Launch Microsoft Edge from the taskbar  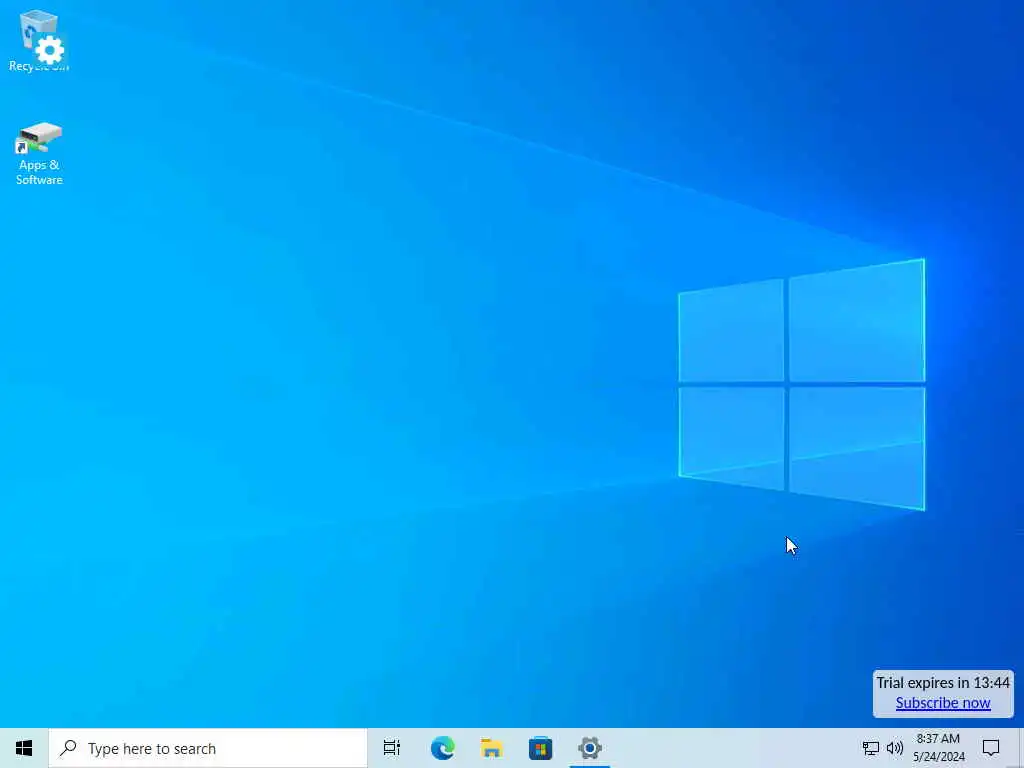(442, 748)
